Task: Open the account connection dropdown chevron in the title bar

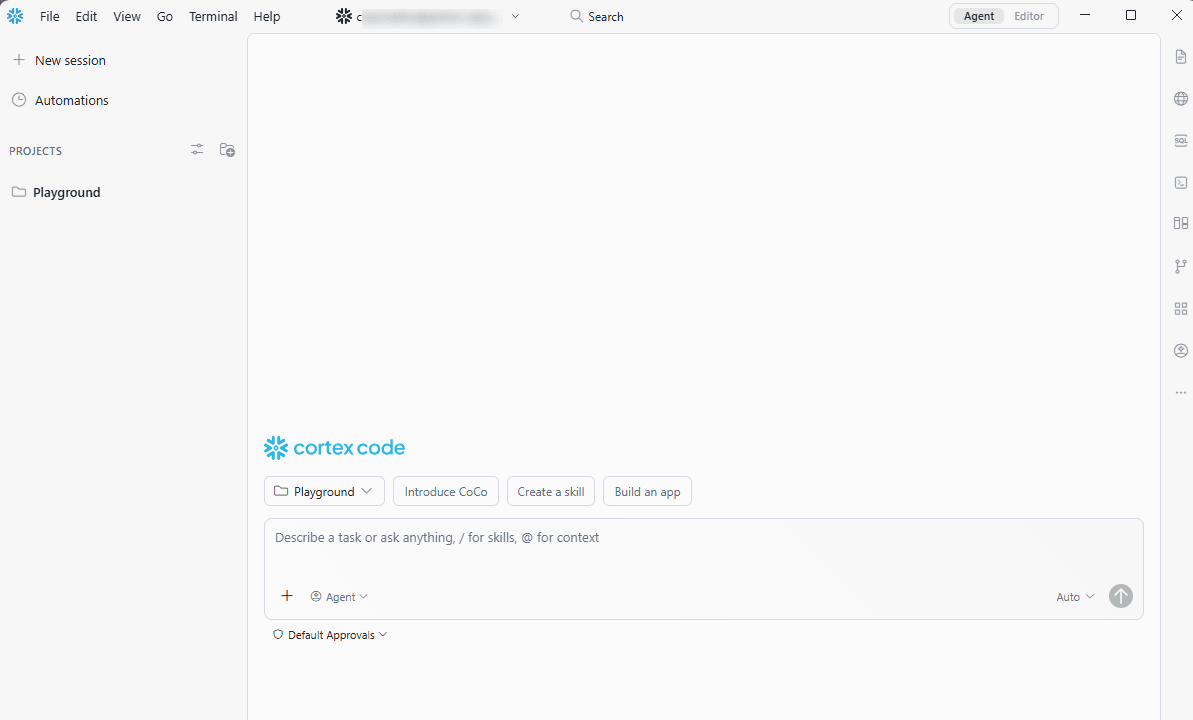Action: pyautogui.click(x=515, y=16)
